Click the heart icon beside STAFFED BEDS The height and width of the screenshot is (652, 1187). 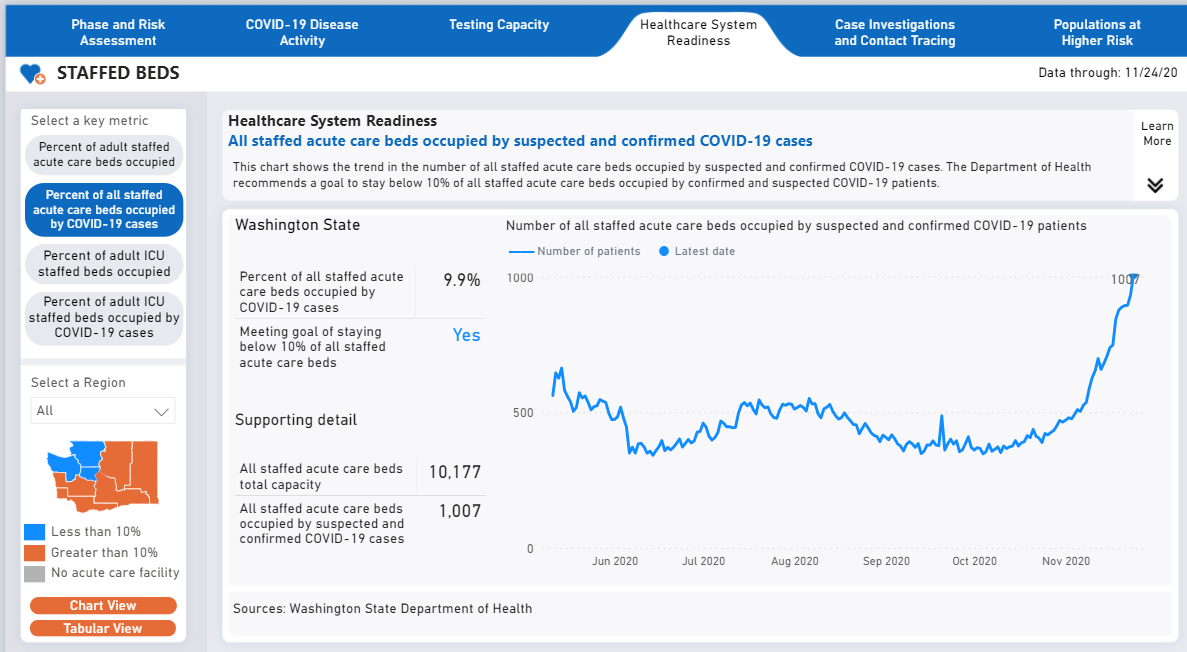point(33,74)
